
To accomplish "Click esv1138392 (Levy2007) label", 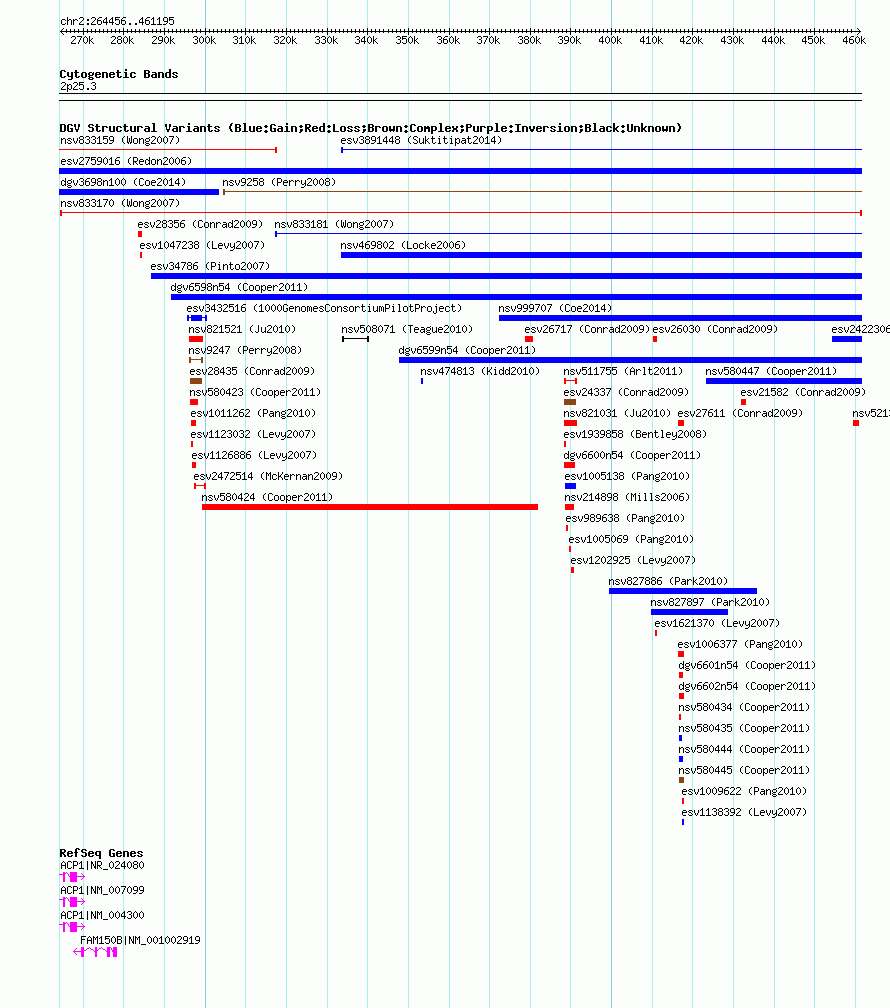I will [x=744, y=812].
